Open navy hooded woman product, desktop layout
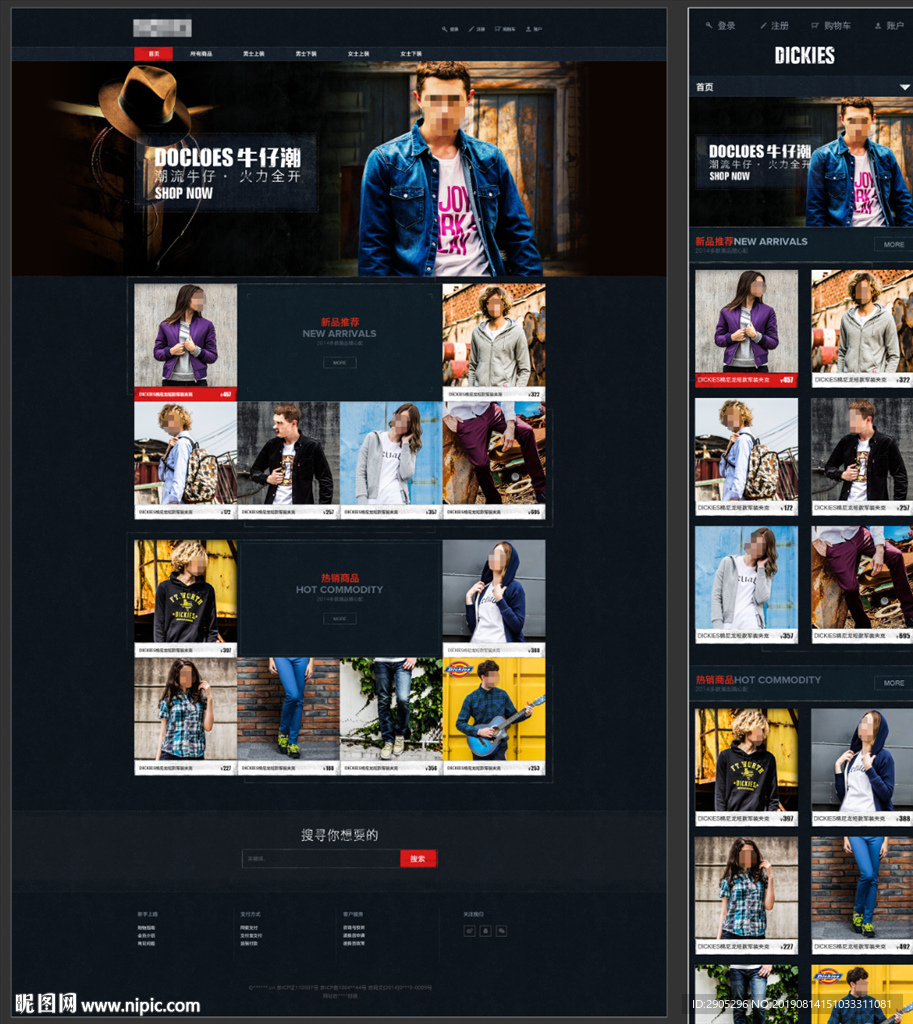Image resolution: width=913 pixels, height=1024 pixels. 494,598
